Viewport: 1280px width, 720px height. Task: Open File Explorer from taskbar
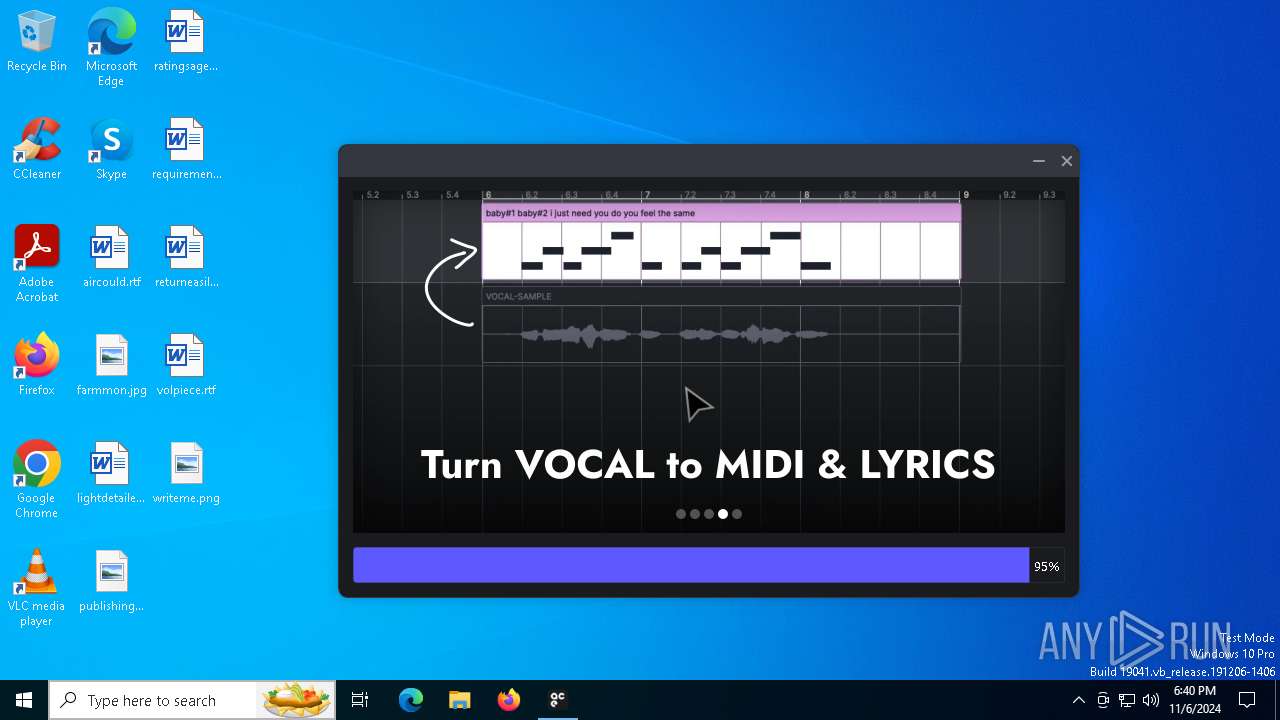pyautogui.click(x=459, y=700)
